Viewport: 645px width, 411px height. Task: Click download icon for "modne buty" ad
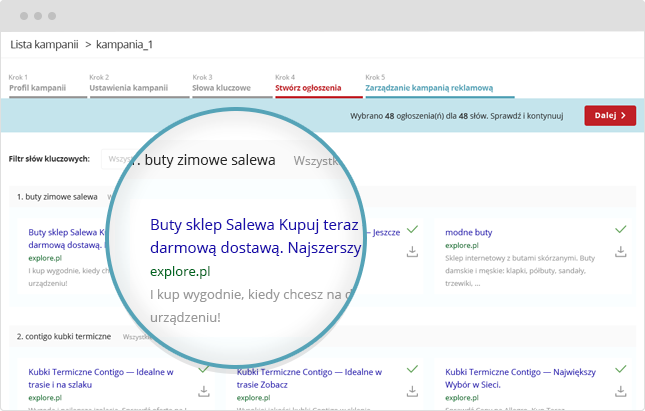coord(621,251)
